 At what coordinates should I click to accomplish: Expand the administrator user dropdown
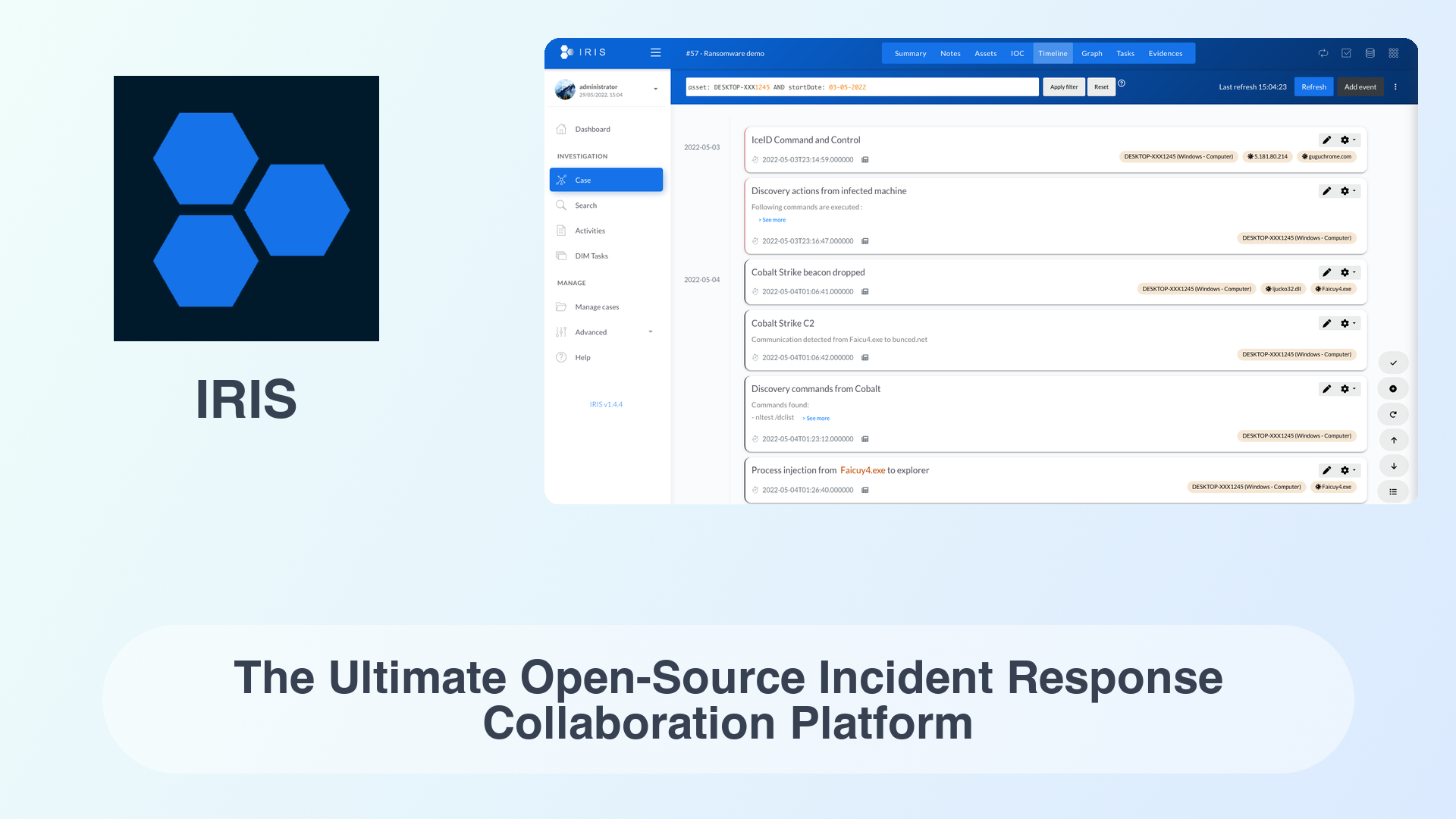(655, 90)
